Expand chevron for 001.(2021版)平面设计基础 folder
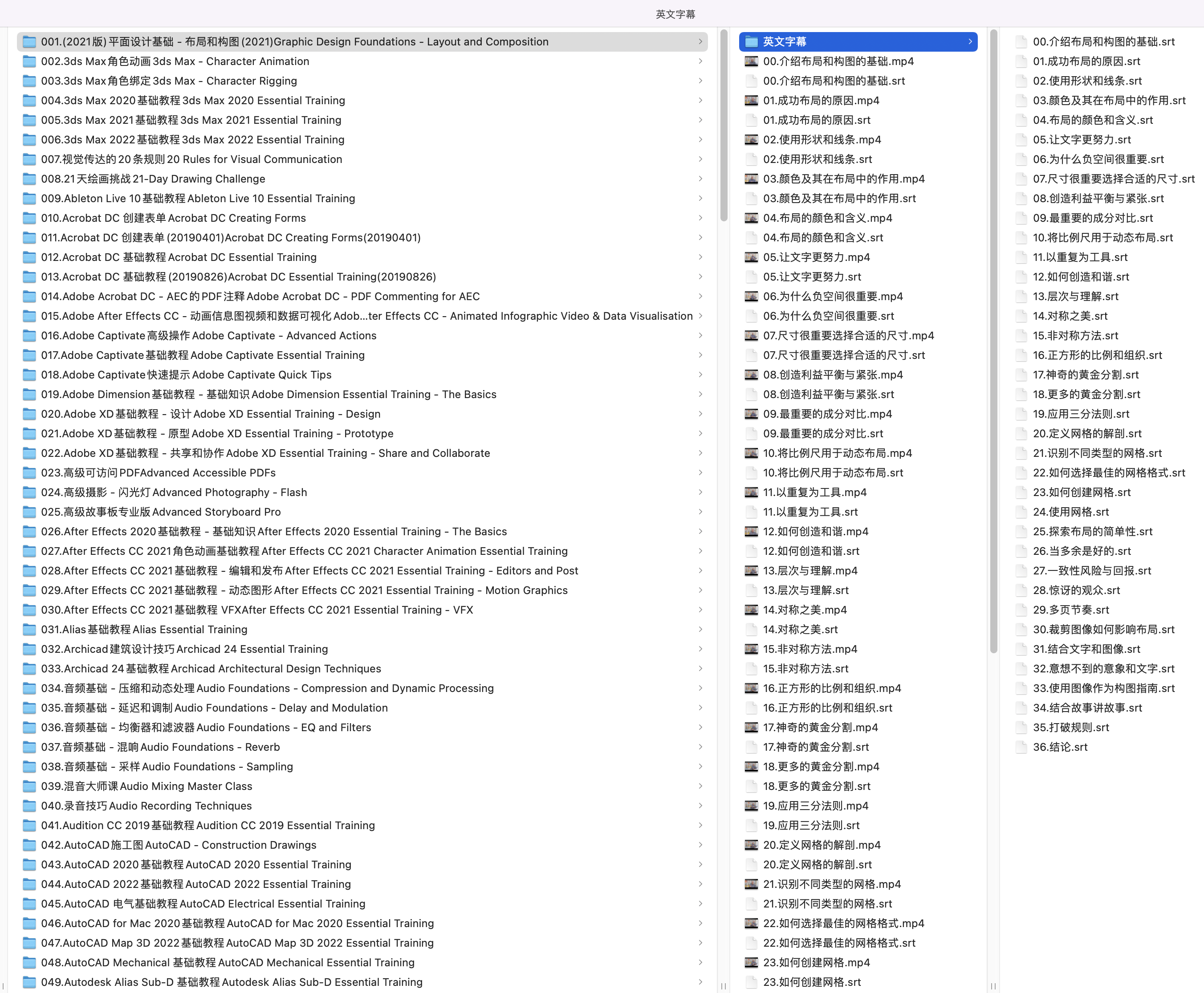Image resolution: width=1204 pixels, height=993 pixels. pos(700,42)
